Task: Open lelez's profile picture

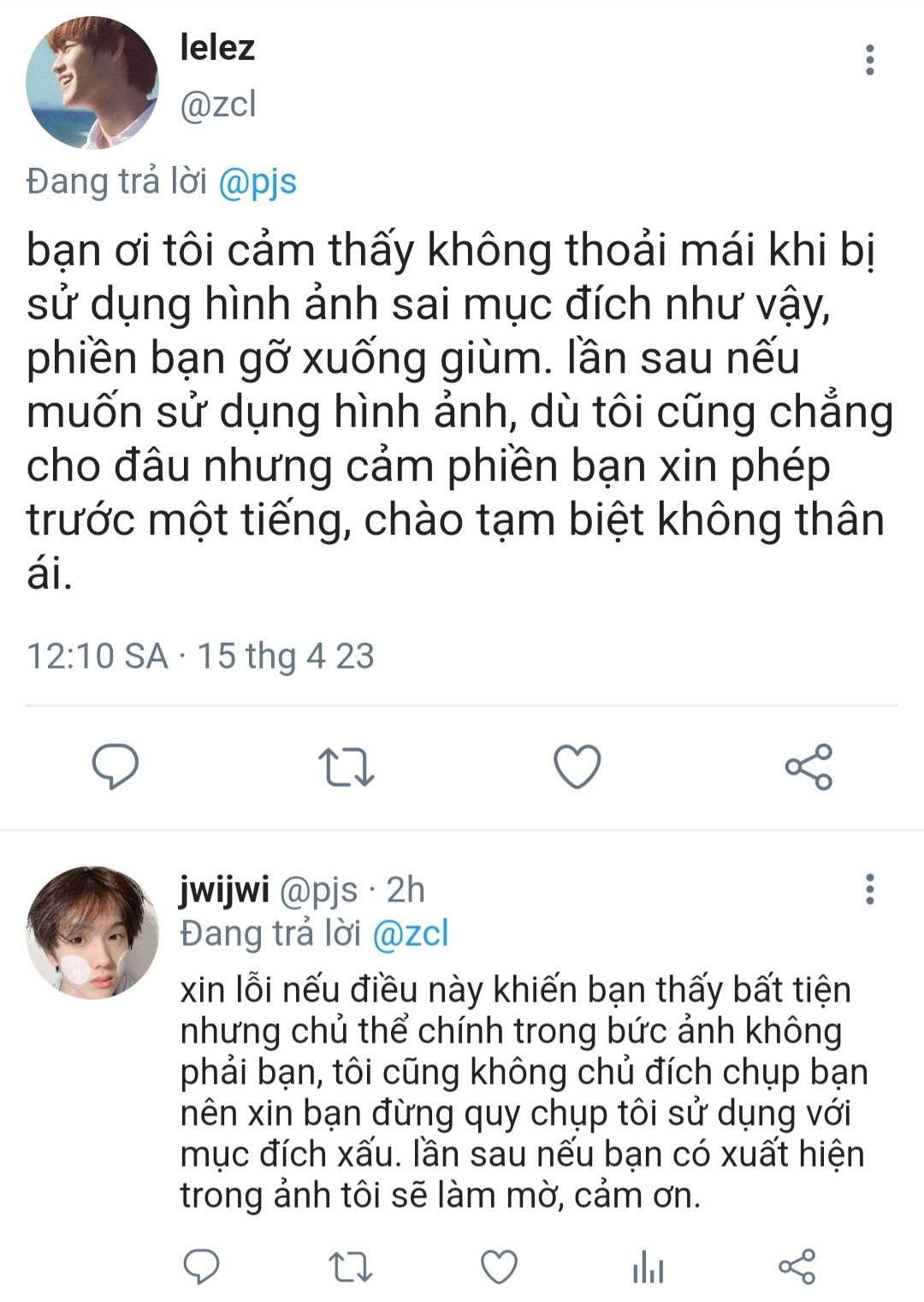Action: pos(92,83)
